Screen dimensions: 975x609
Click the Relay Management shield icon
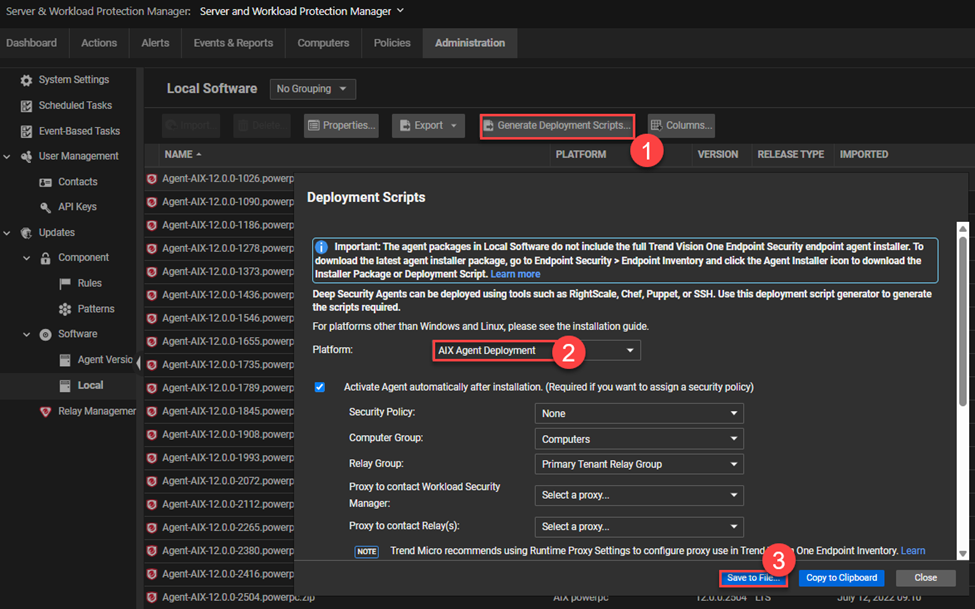pyautogui.click(x=45, y=412)
